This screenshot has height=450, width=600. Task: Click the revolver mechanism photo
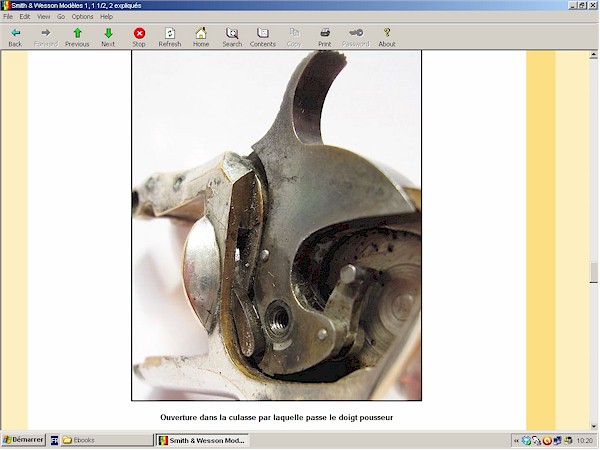pos(276,225)
